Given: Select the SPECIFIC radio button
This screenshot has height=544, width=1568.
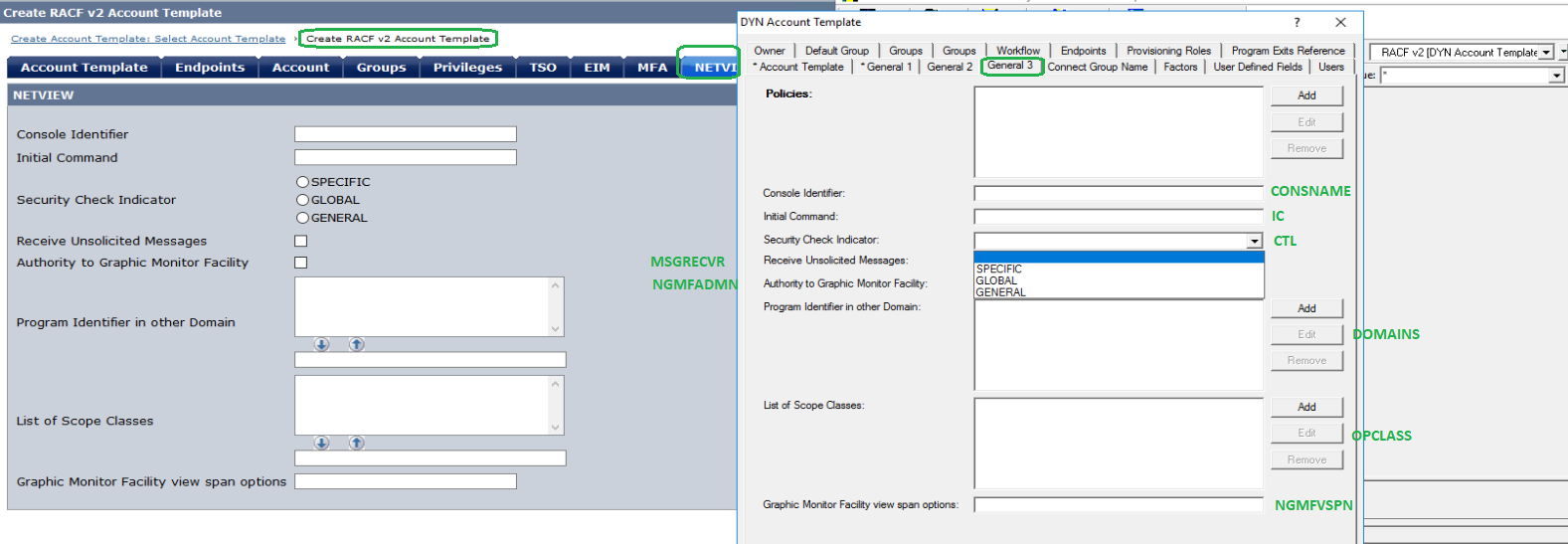Looking at the screenshot, I should click(x=302, y=182).
